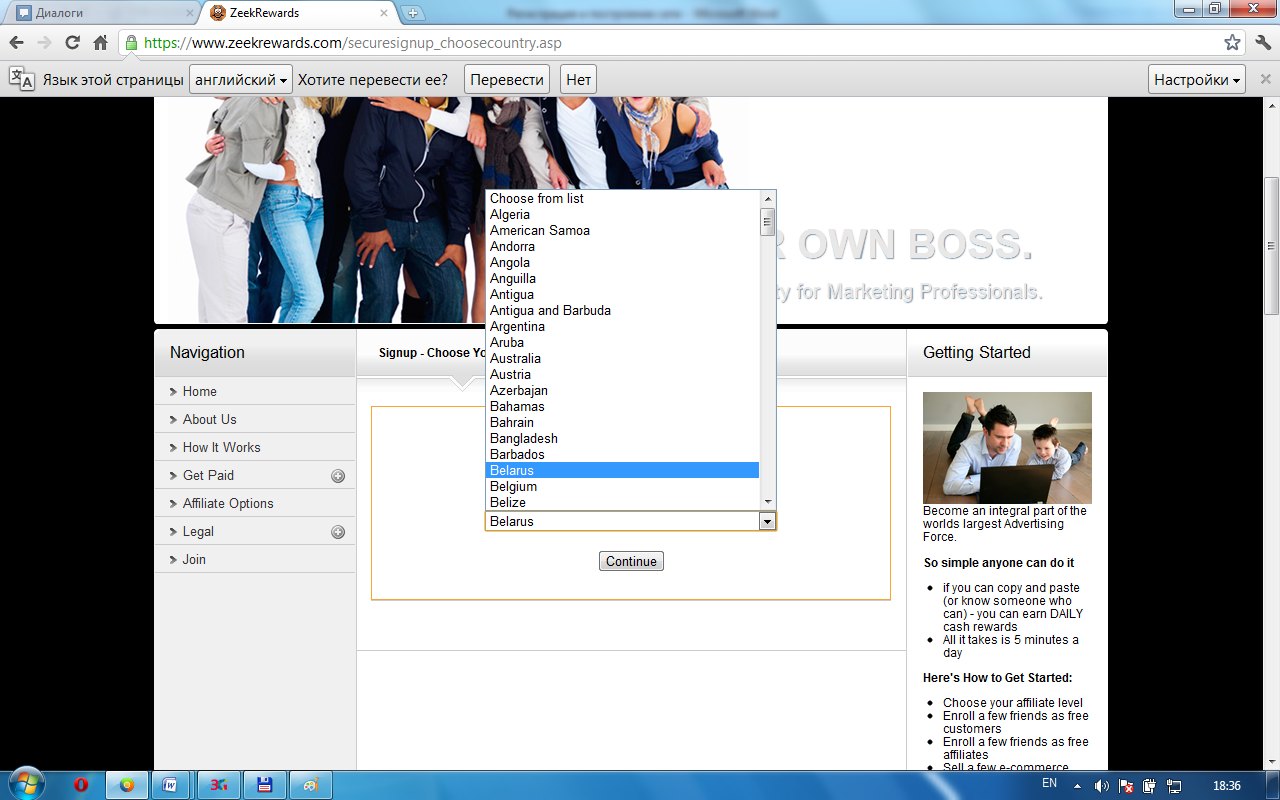Select Angola from the country list
The width and height of the screenshot is (1280, 800).
tap(622, 262)
